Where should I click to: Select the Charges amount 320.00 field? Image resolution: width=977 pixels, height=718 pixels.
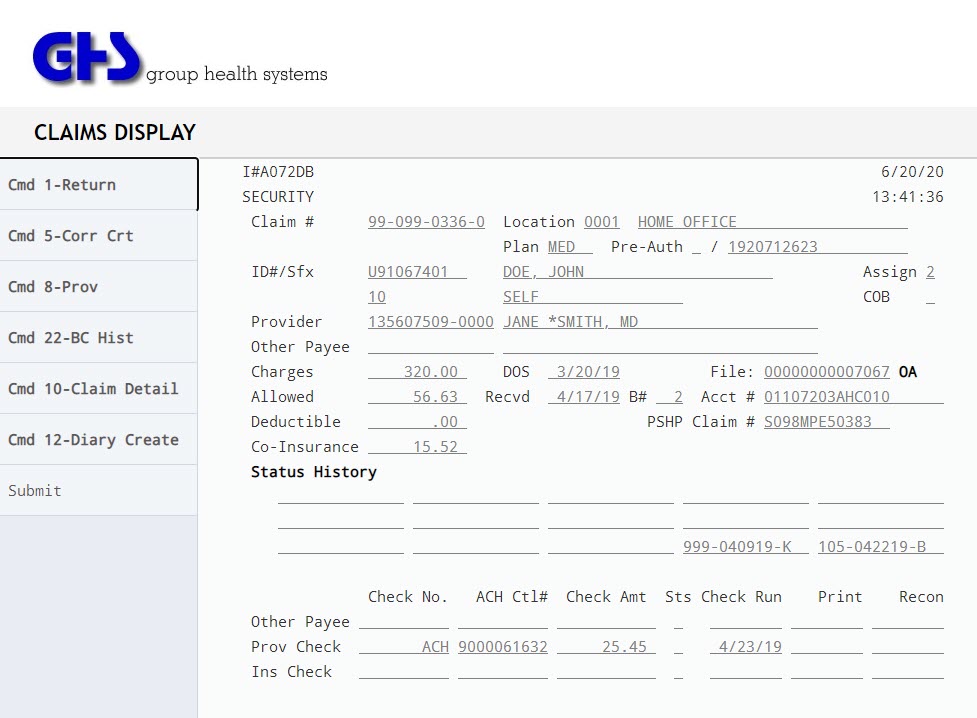(x=417, y=372)
